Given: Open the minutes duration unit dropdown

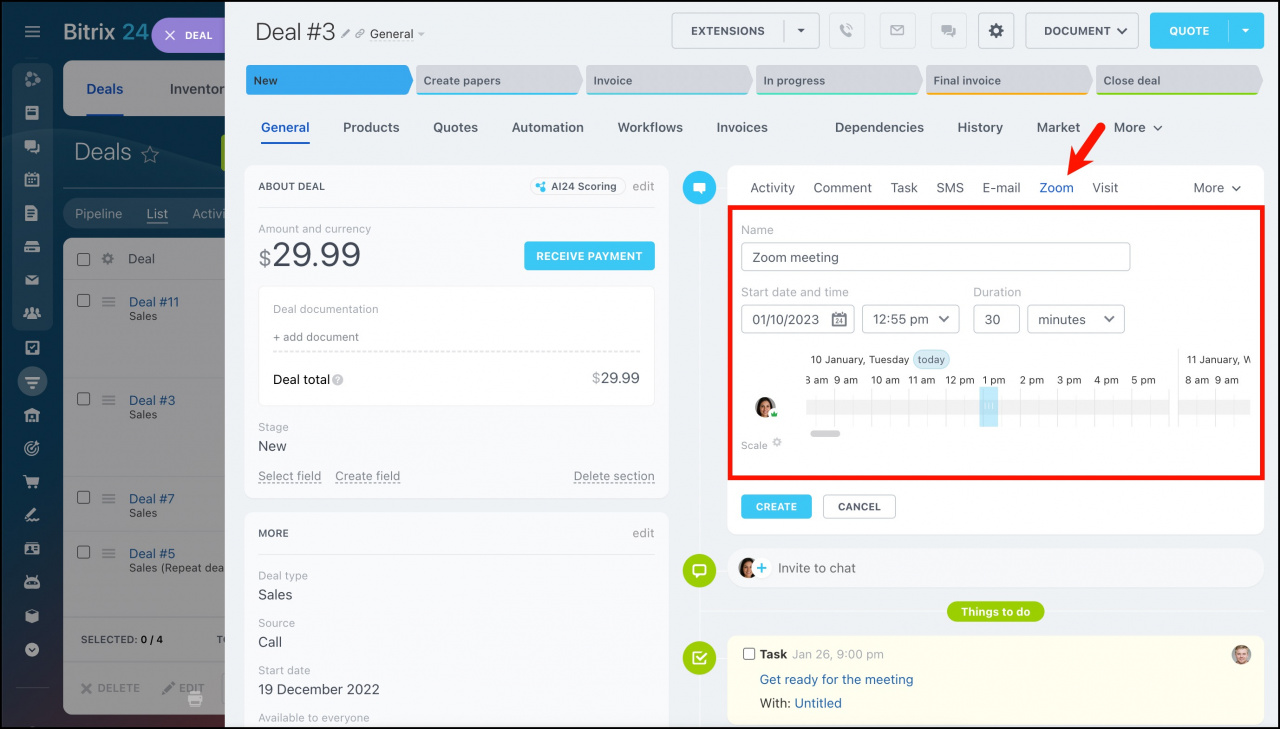Looking at the screenshot, I should pyautogui.click(x=1075, y=319).
